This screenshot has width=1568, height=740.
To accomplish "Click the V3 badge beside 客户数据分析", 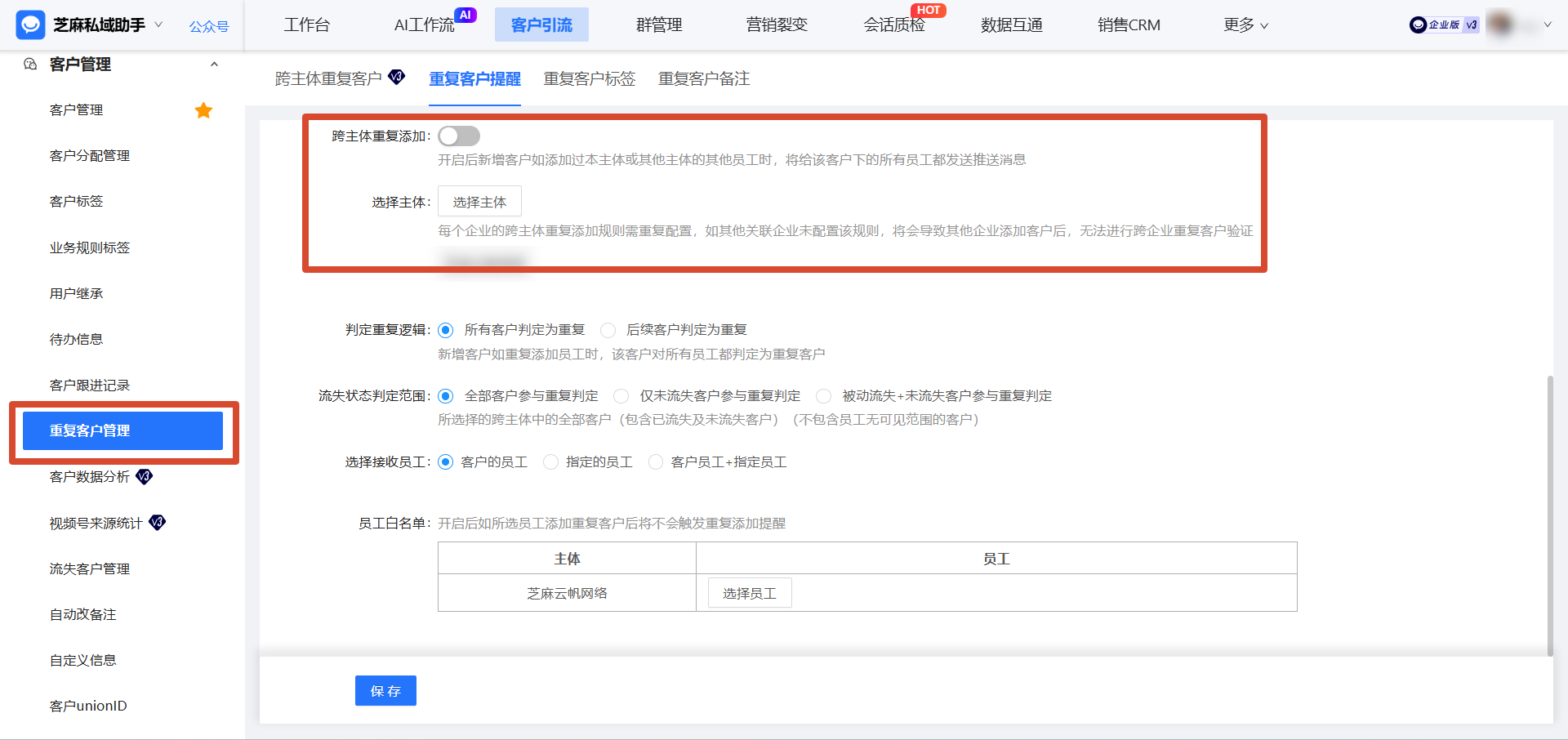I will (x=144, y=476).
